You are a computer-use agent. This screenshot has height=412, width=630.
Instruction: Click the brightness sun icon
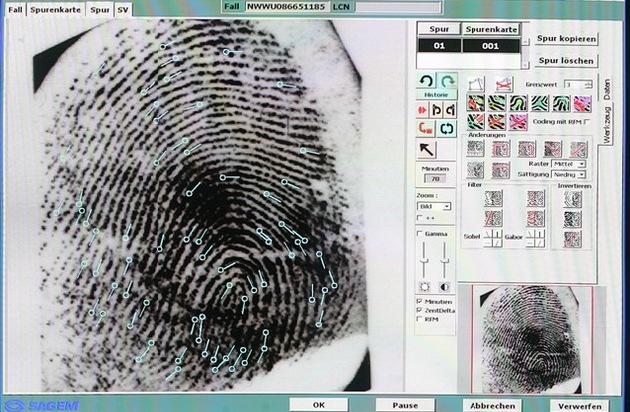[425, 285]
